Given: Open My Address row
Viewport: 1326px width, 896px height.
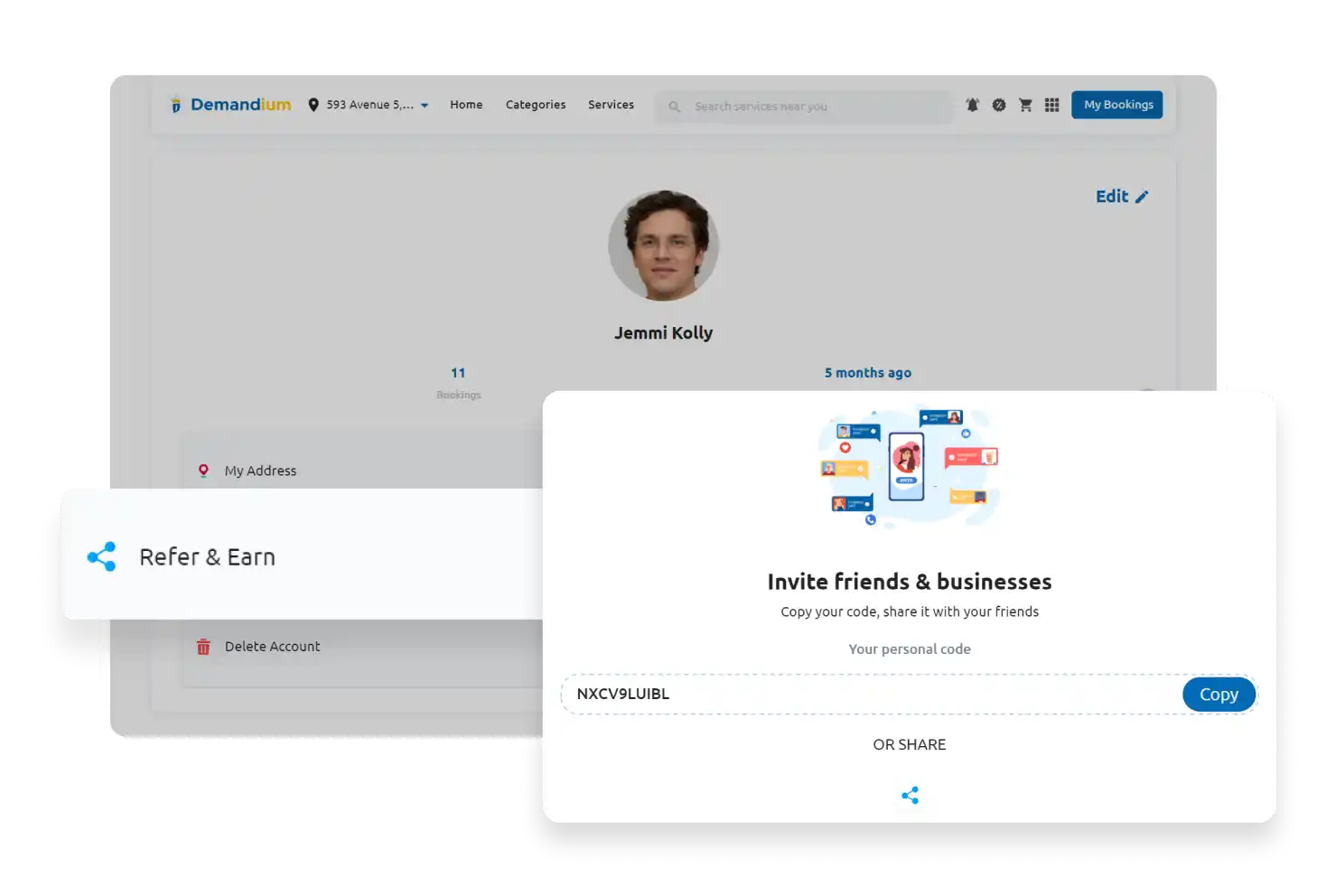Looking at the screenshot, I should [x=361, y=470].
